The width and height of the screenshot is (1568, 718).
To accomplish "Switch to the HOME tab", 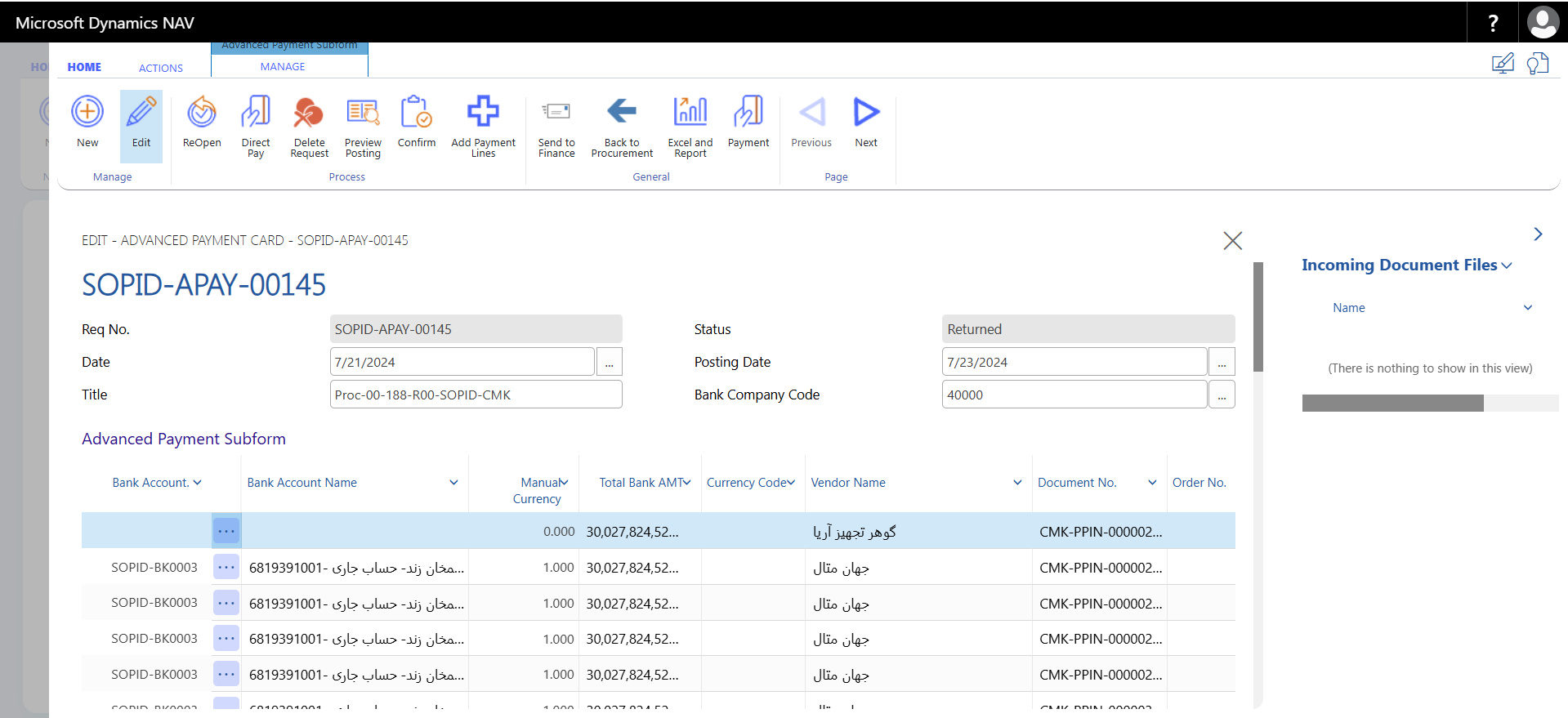I will click(84, 67).
